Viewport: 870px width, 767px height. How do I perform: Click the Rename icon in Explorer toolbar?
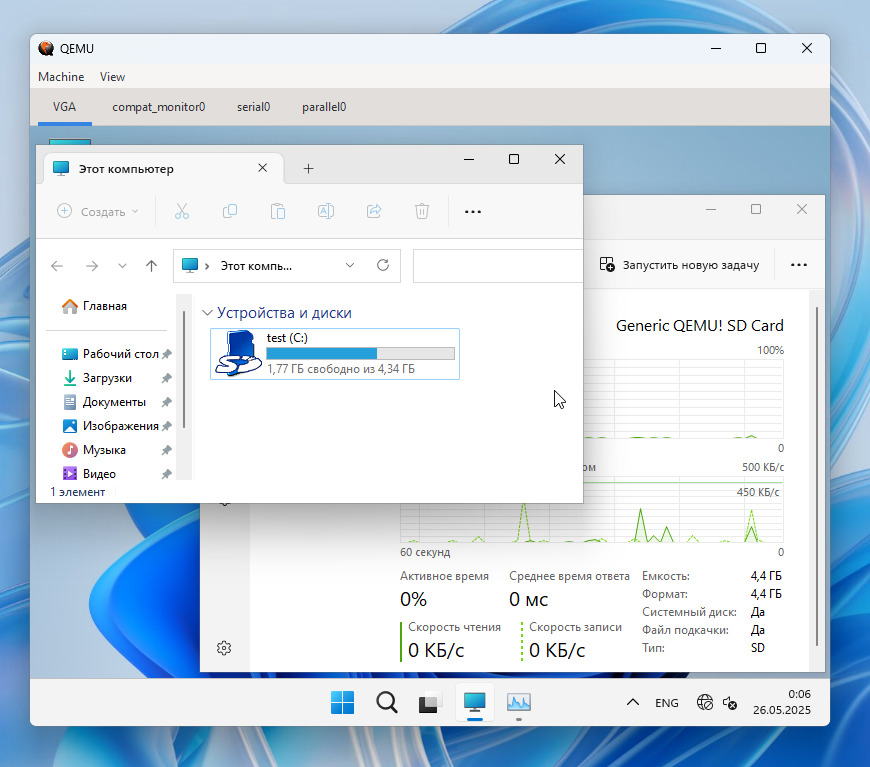tap(326, 211)
